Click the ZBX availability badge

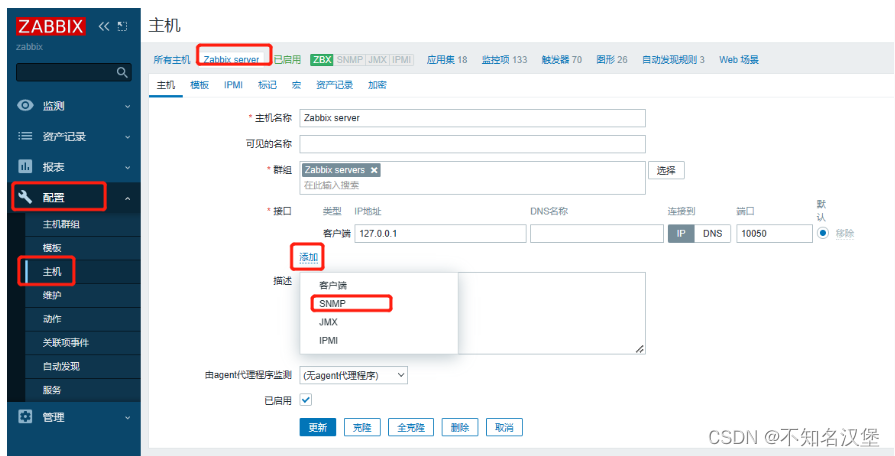(x=321, y=59)
